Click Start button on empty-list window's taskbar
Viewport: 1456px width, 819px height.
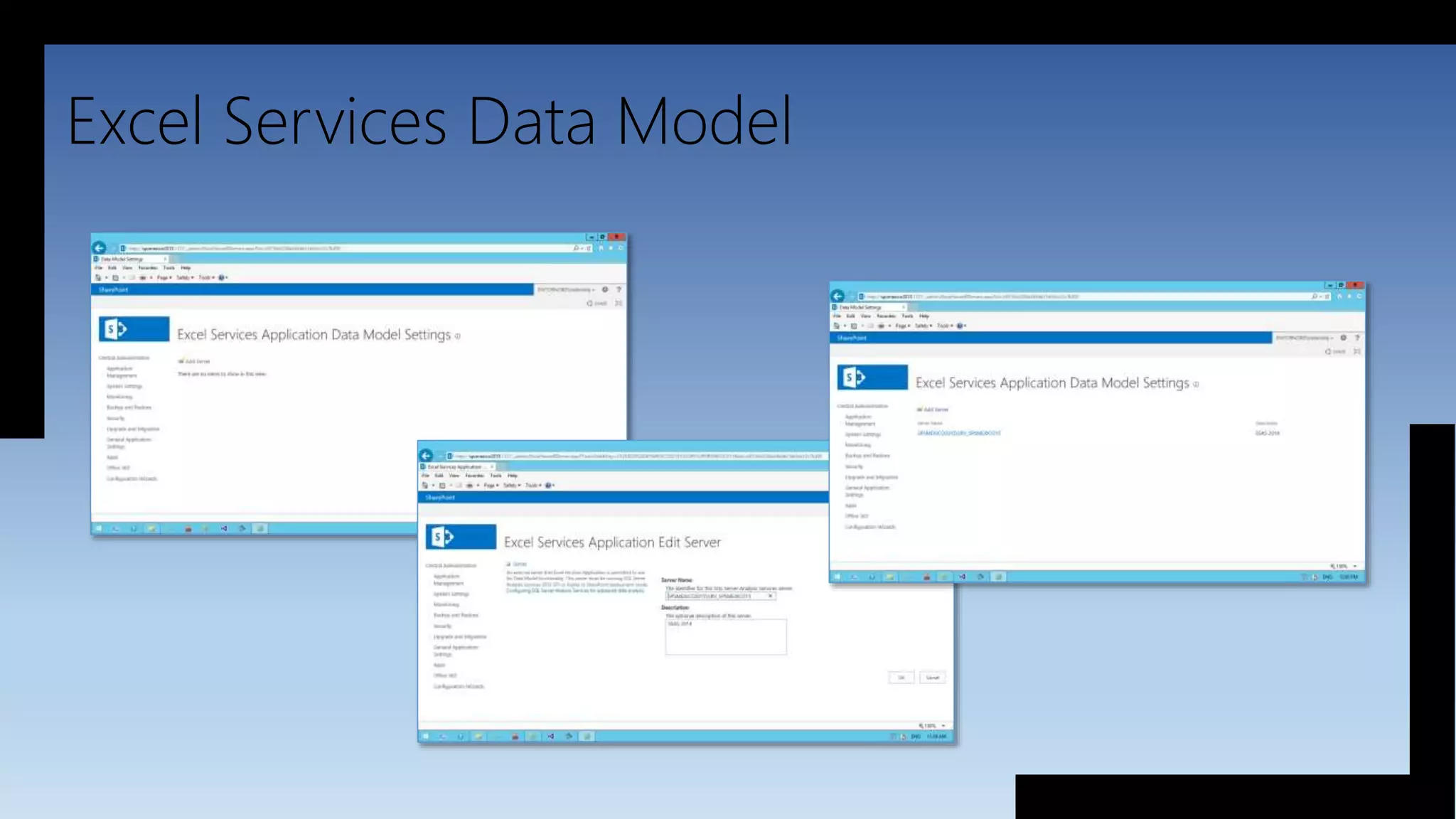99,528
